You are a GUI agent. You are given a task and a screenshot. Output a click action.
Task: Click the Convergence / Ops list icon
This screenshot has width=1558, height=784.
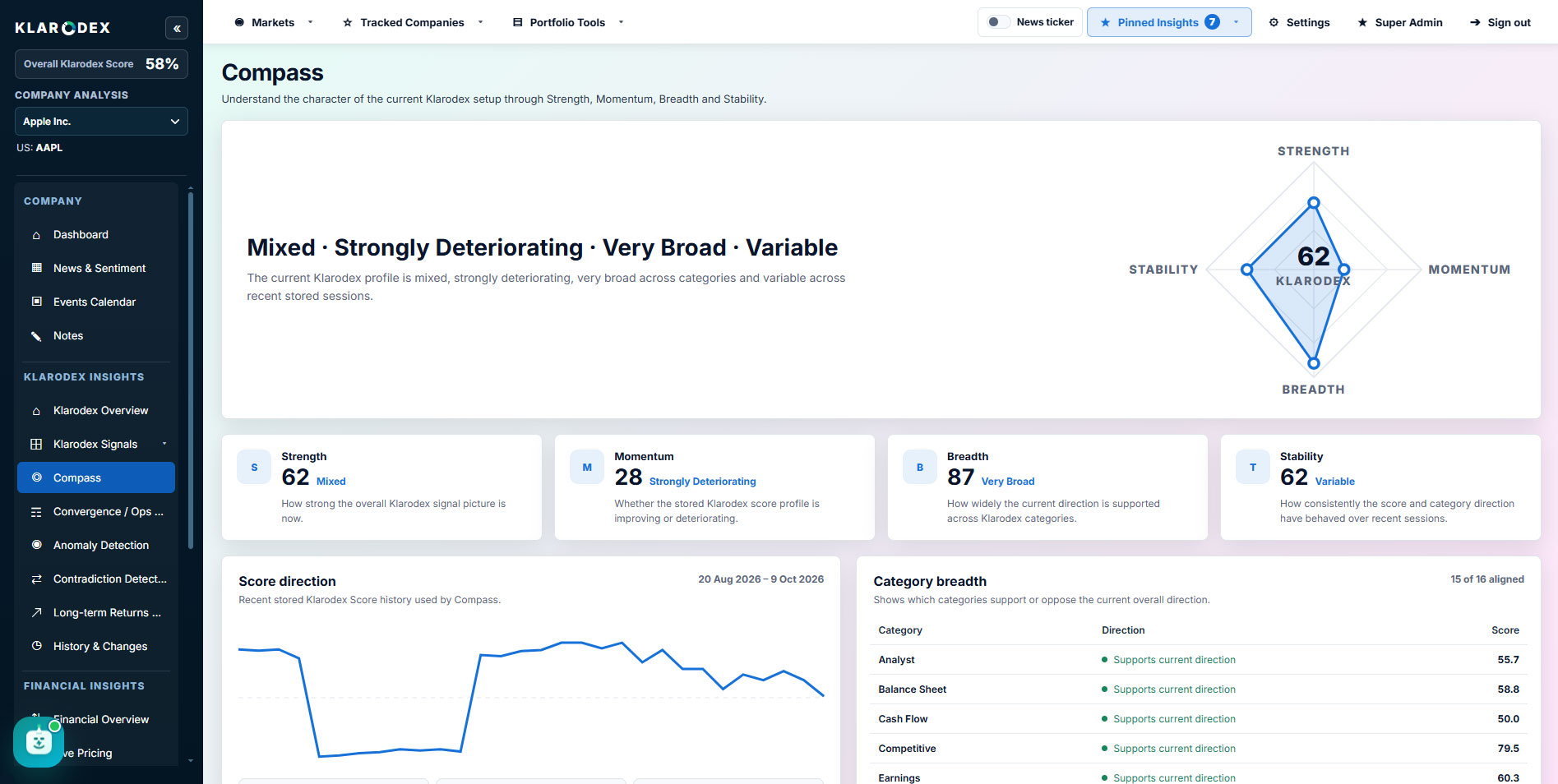click(x=36, y=512)
